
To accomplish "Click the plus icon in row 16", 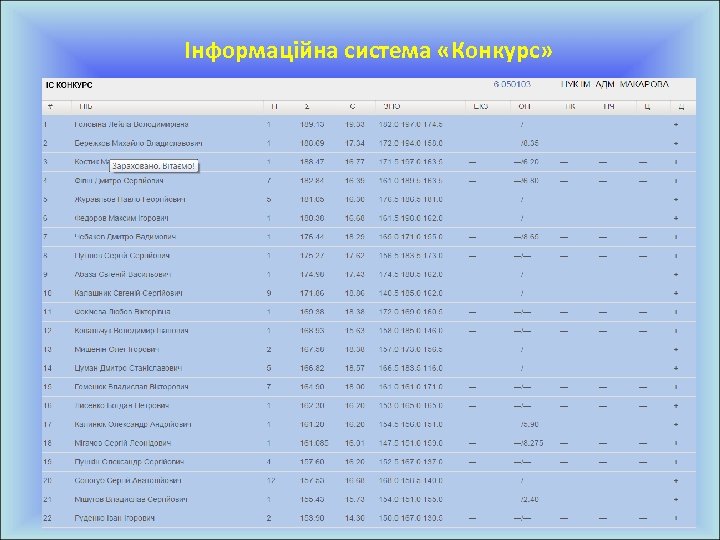I will pyautogui.click(x=676, y=406).
